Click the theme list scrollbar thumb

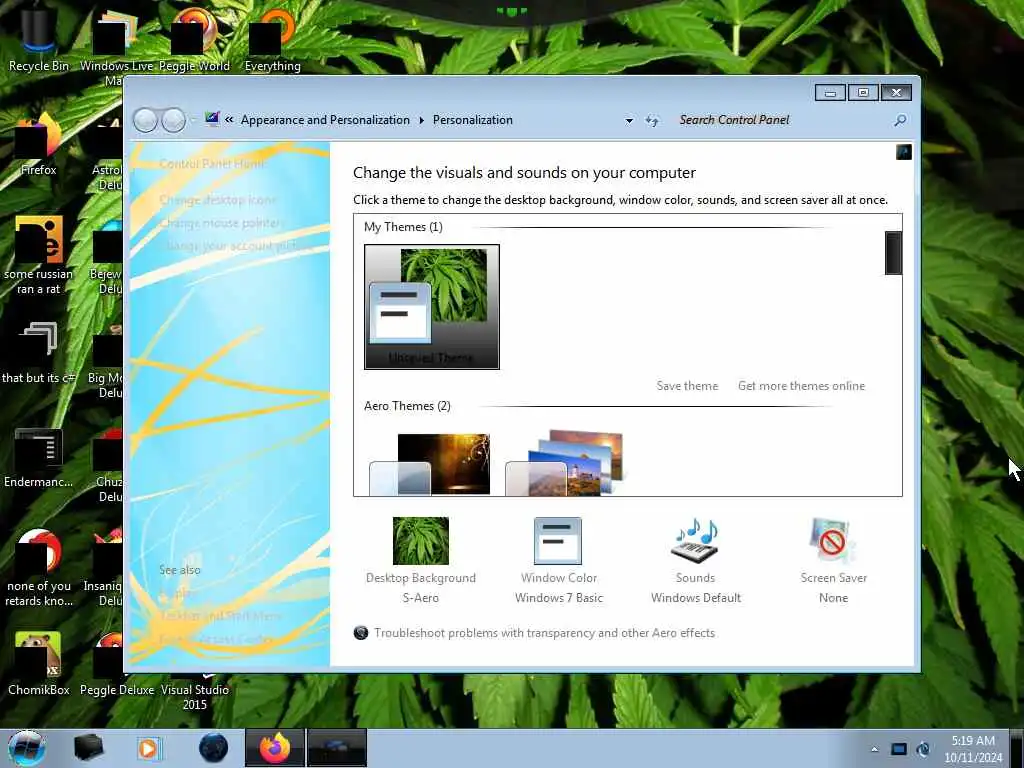click(x=893, y=253)
